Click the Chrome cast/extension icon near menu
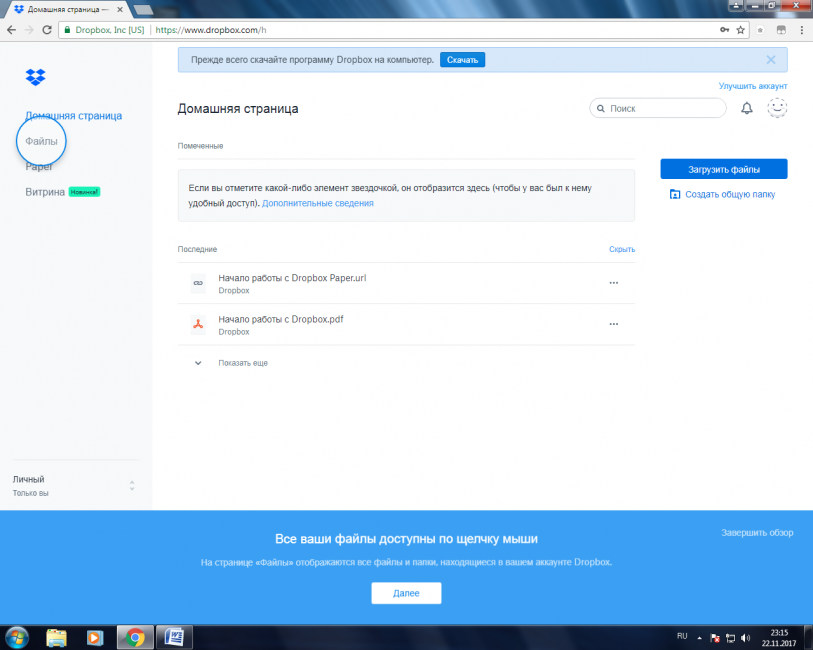Screen dimensions: 813x650 click(x=781, y=30)
